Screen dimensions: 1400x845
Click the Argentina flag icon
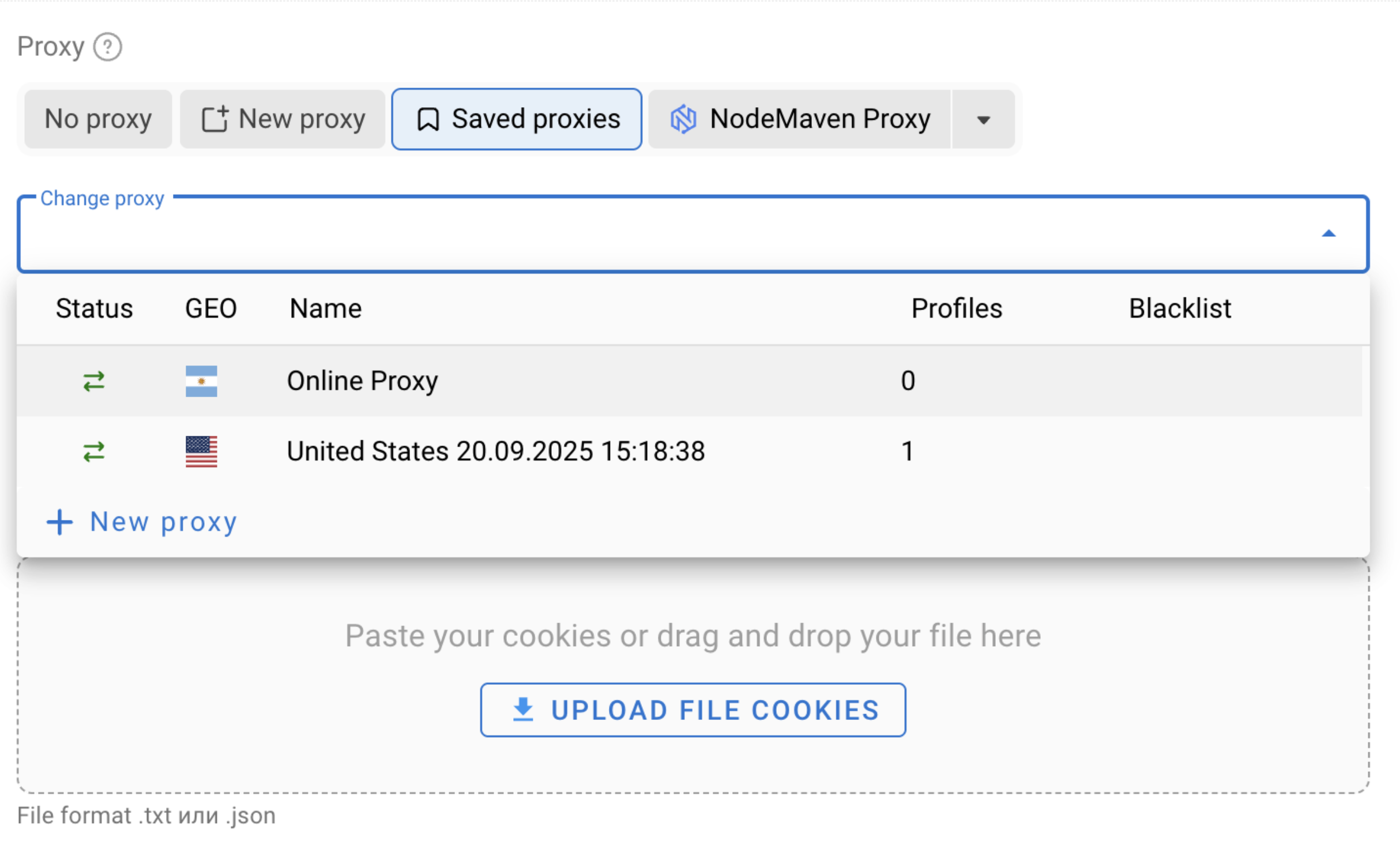tap(201, 381)
